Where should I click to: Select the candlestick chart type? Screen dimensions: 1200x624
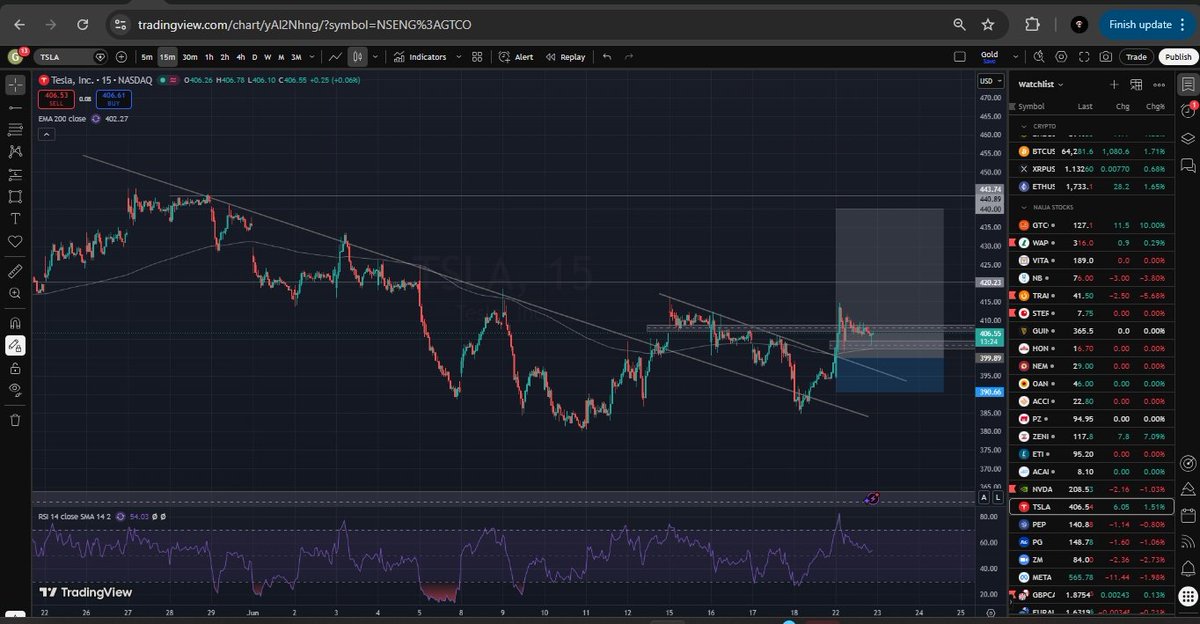click(x=358, y=57)
